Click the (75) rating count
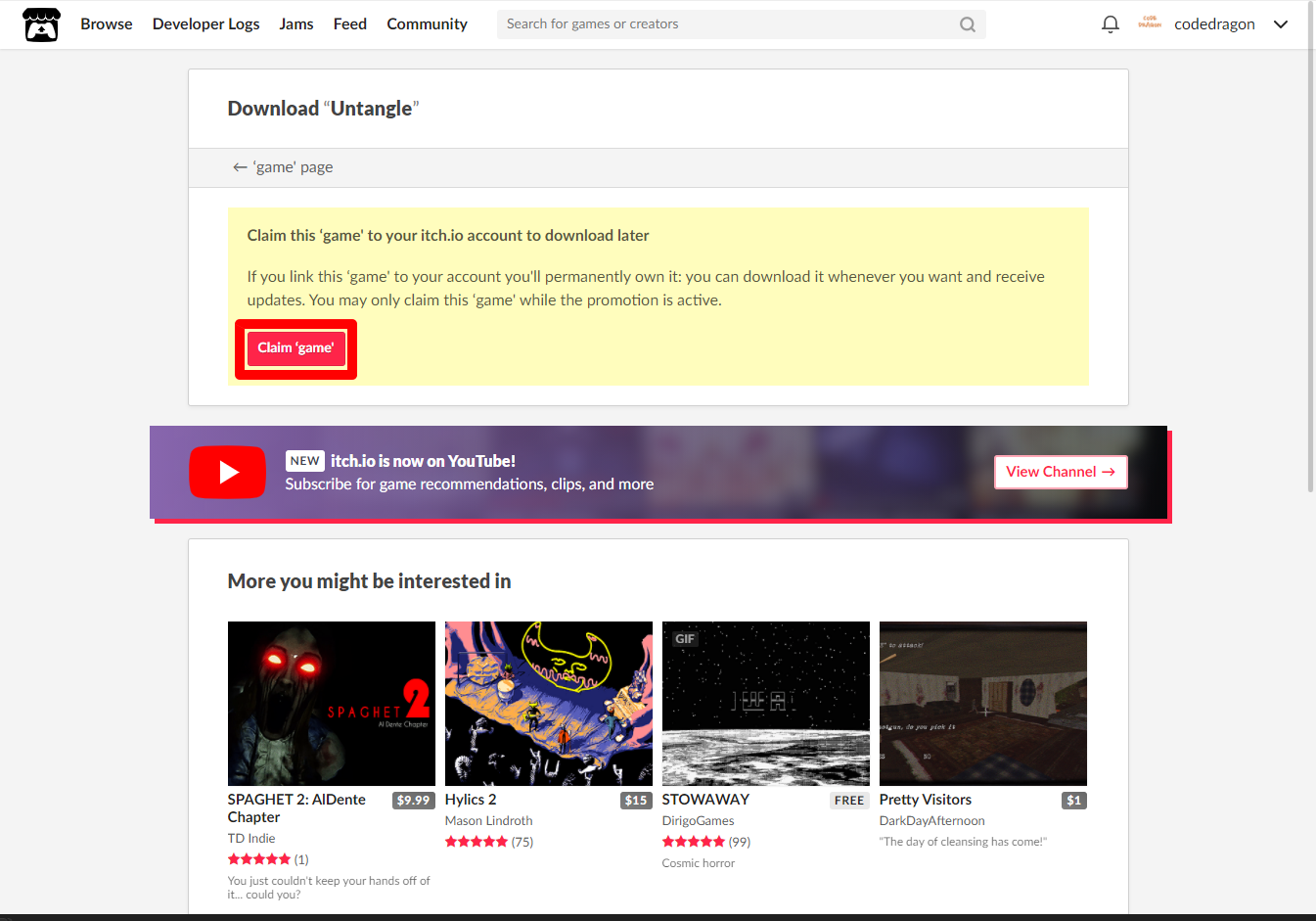The image size is (1316, 921). tap(522, 842)
